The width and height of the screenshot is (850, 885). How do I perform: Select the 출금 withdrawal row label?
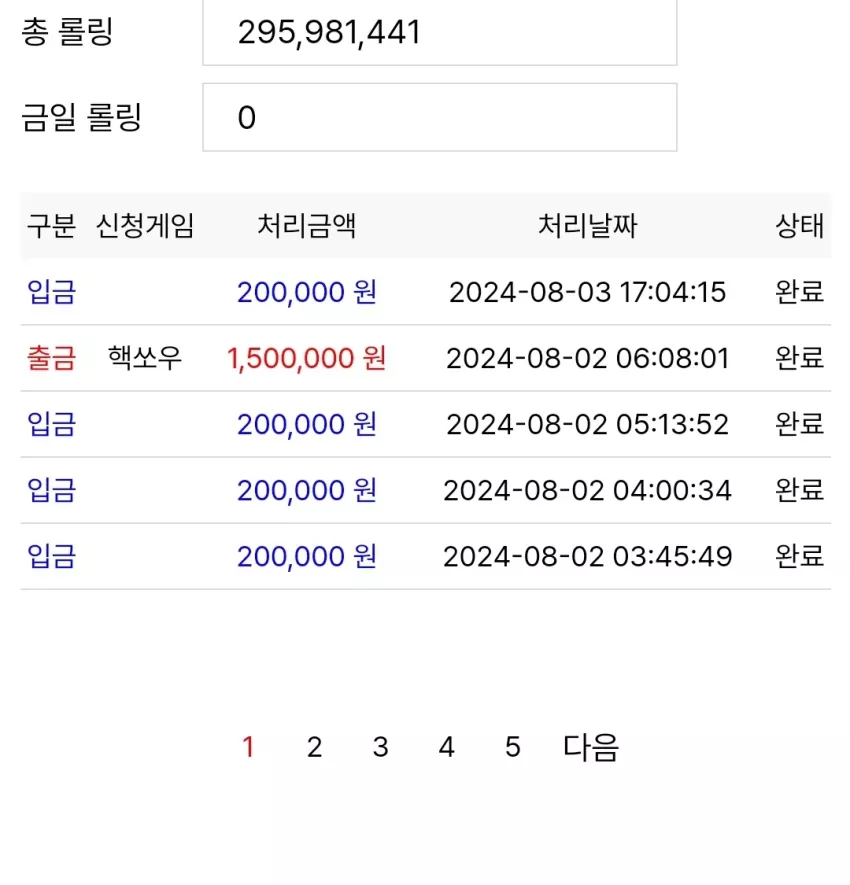click(51, 358)
